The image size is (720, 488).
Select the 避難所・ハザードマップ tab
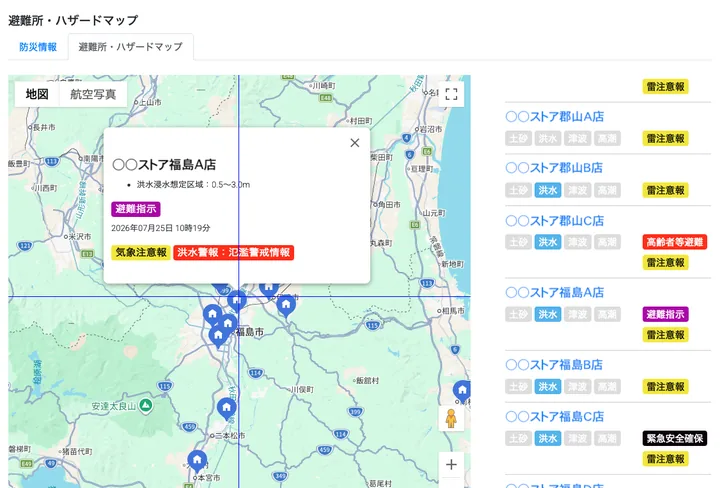click(131, 47)
